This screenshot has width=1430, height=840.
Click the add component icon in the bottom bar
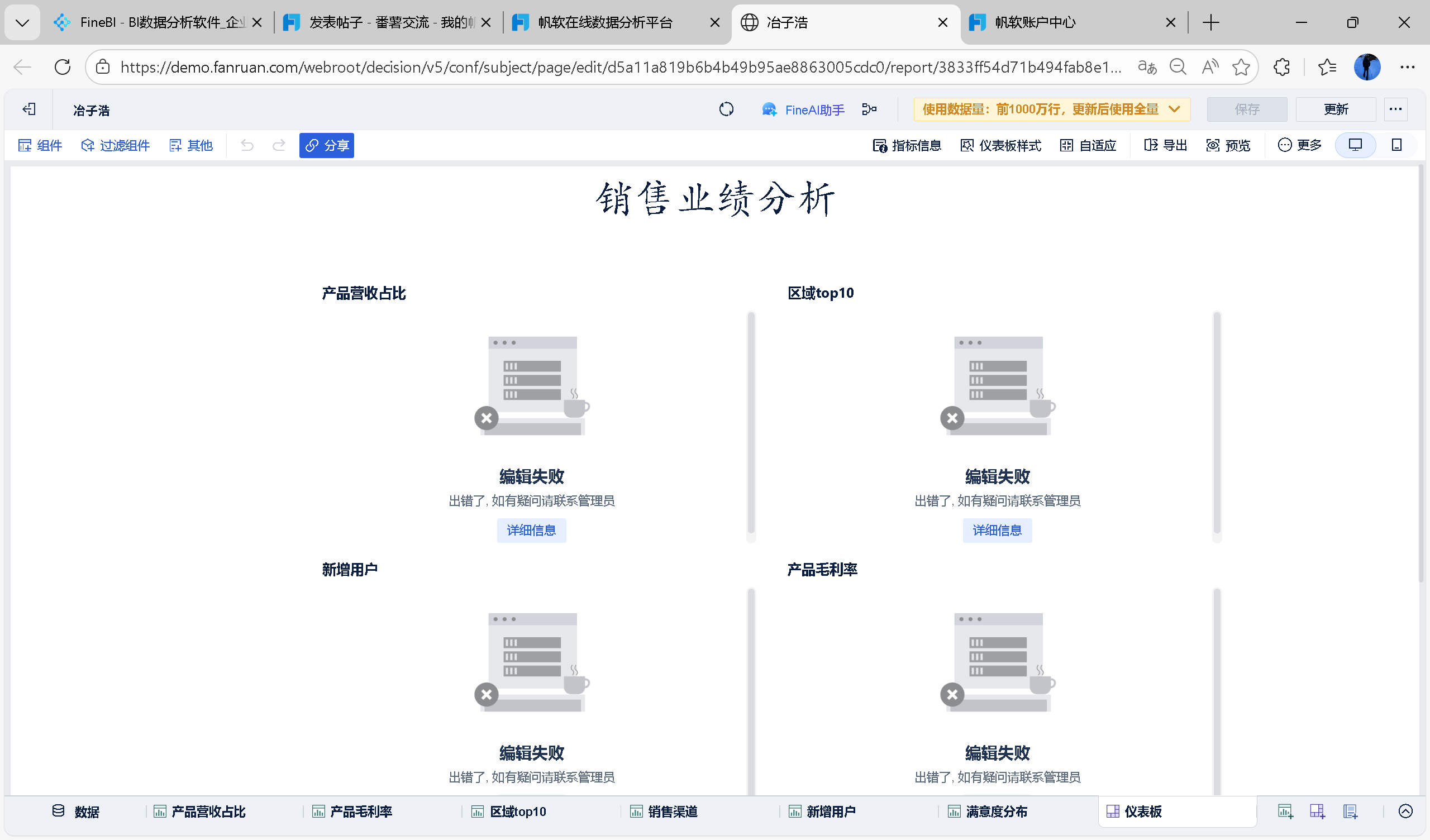tap(1285, 812)
